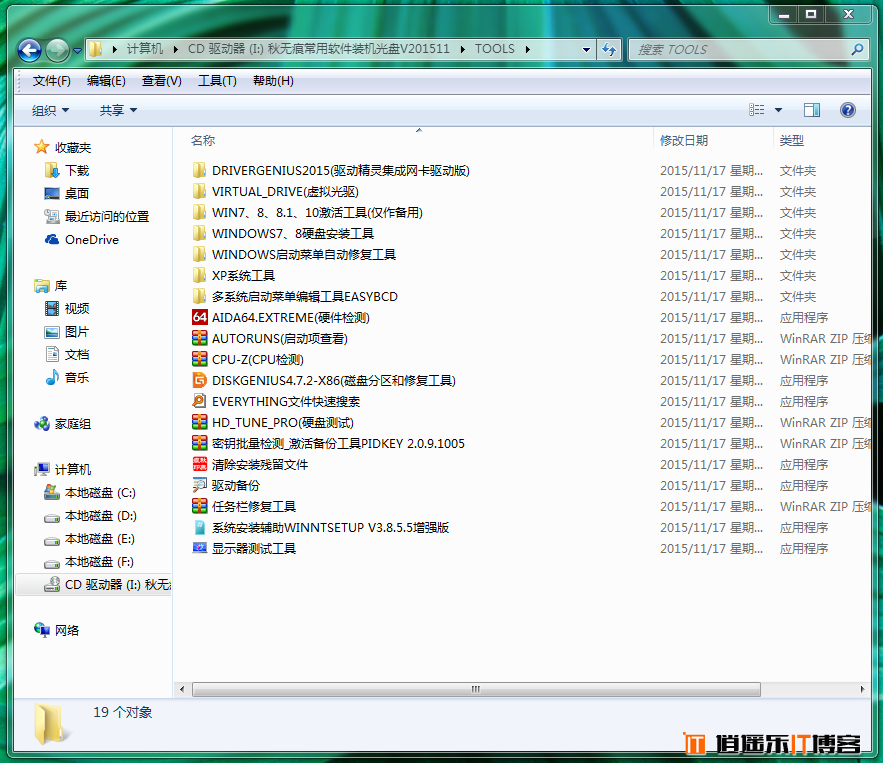Open the 共享 dropdown

click(118, 110)
